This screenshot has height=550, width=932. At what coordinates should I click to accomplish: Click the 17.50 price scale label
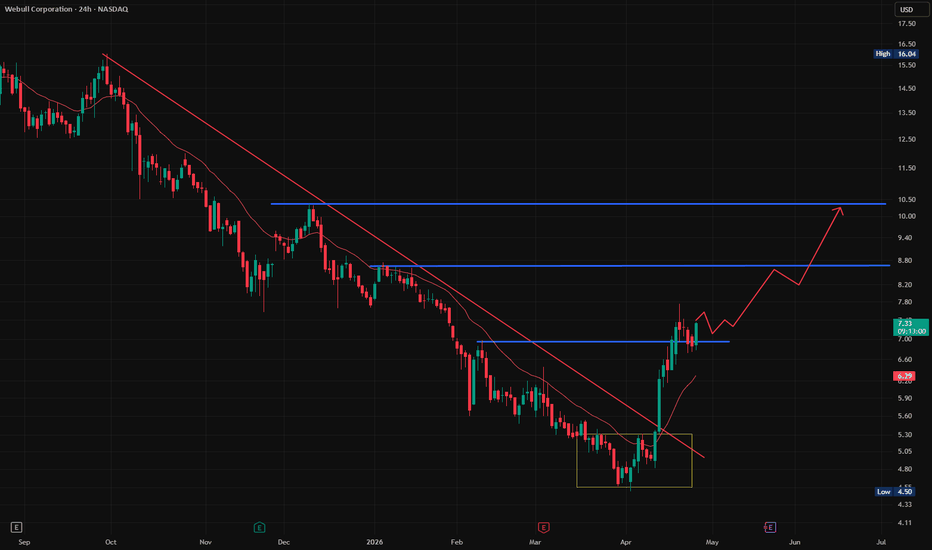tap(906, 24)
